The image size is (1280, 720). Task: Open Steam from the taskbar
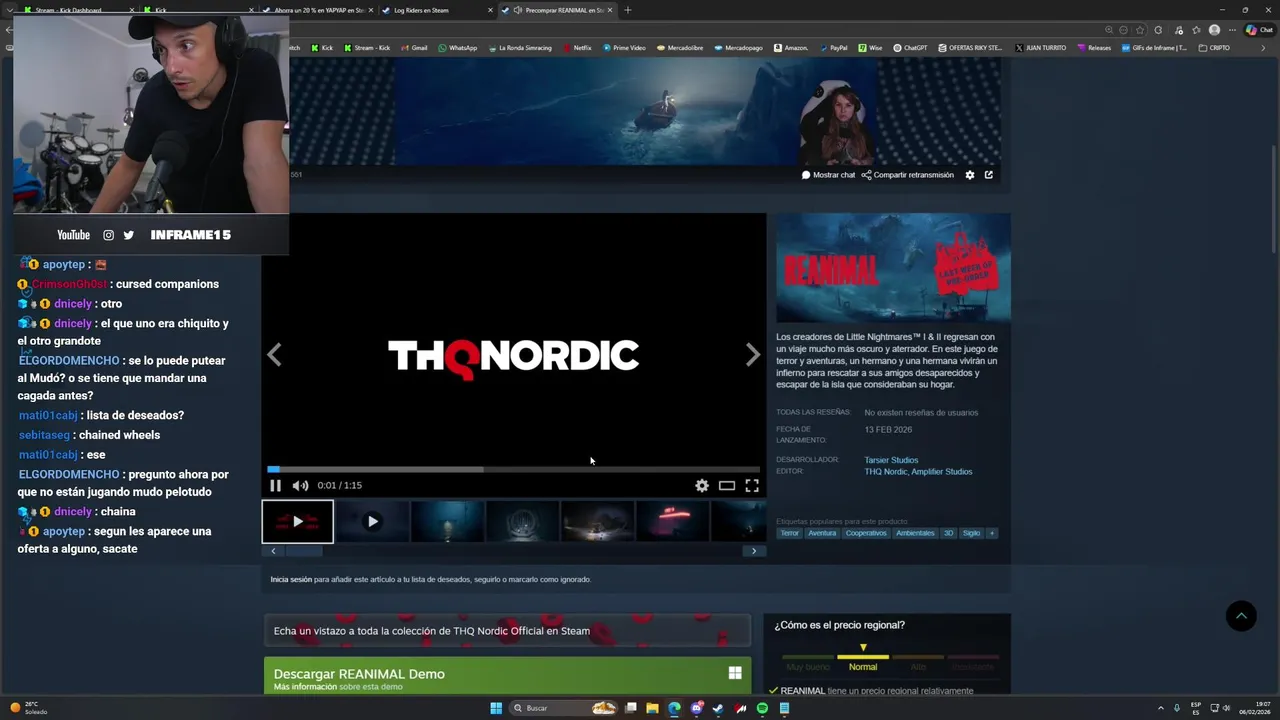(x=718, y=708)
